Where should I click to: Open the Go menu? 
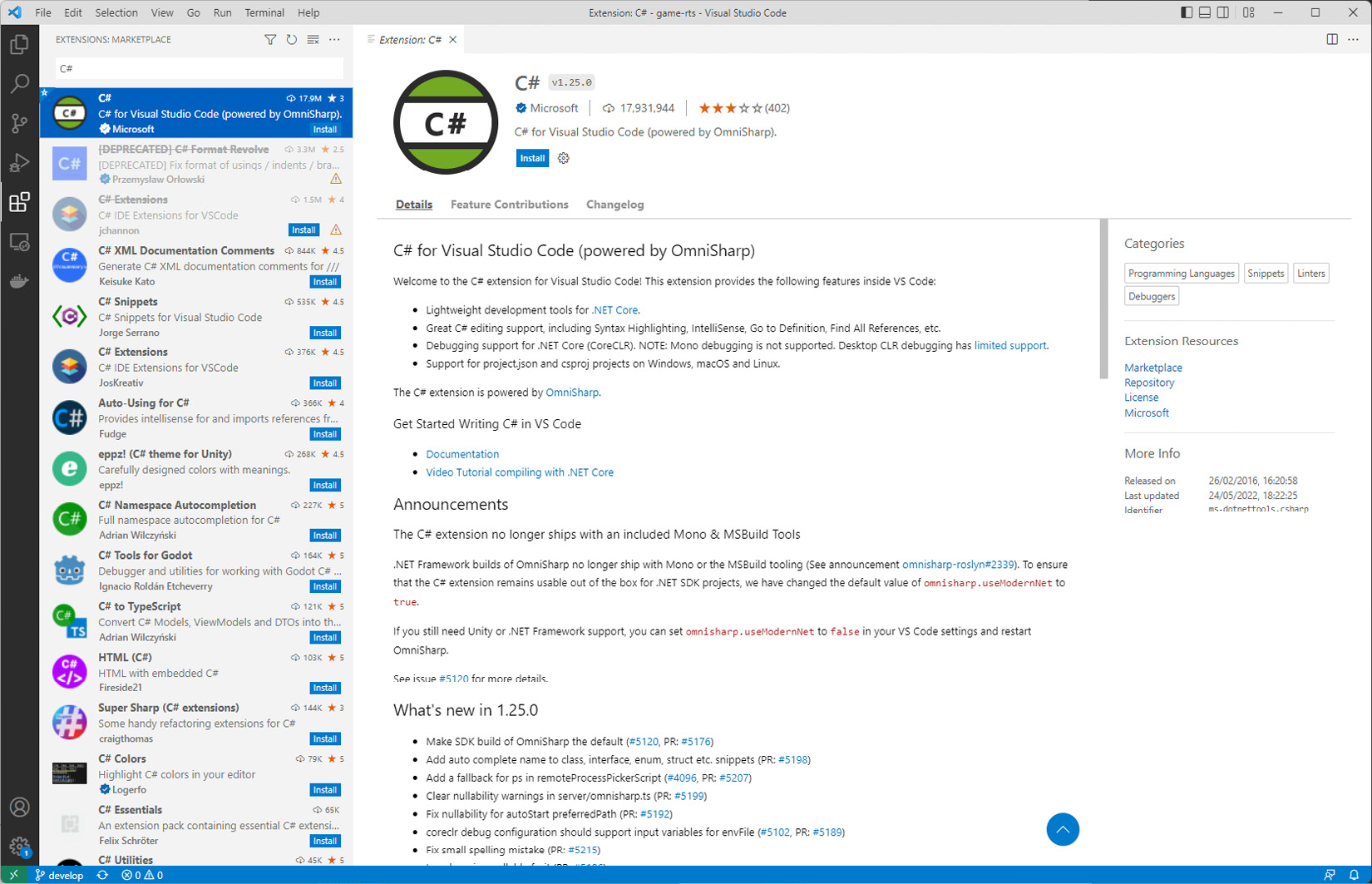pos(194,12)
